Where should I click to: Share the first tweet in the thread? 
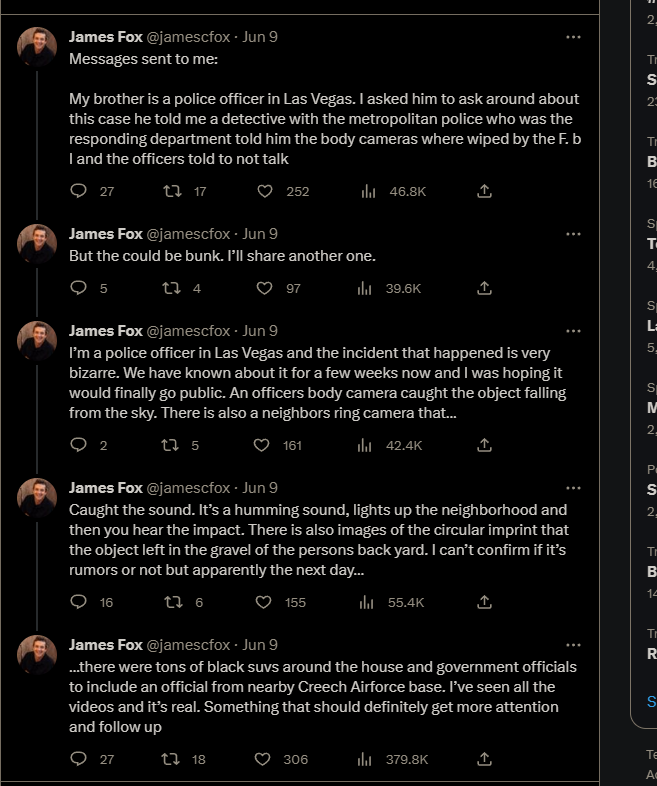[x=484, y=191]
